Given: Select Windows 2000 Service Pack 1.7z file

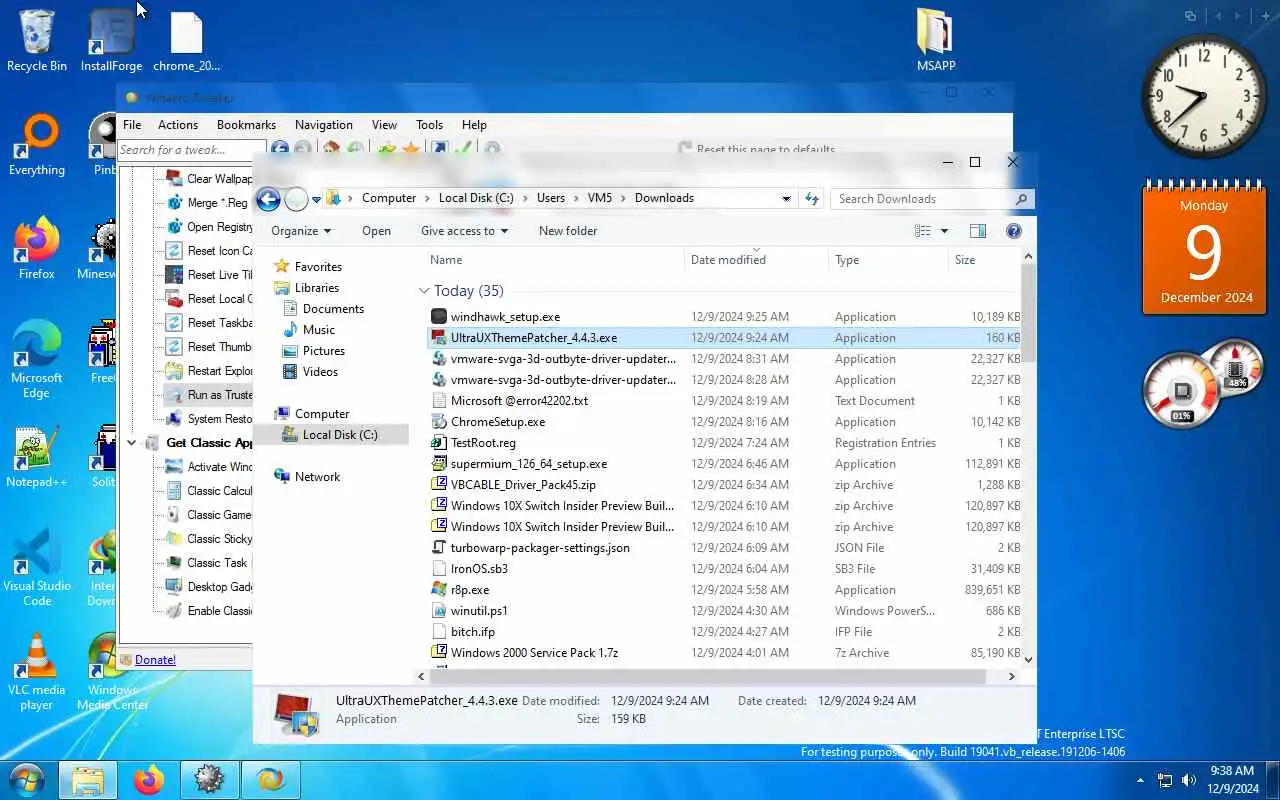Looking at the screenshot, I should click(x=534, y=653).
